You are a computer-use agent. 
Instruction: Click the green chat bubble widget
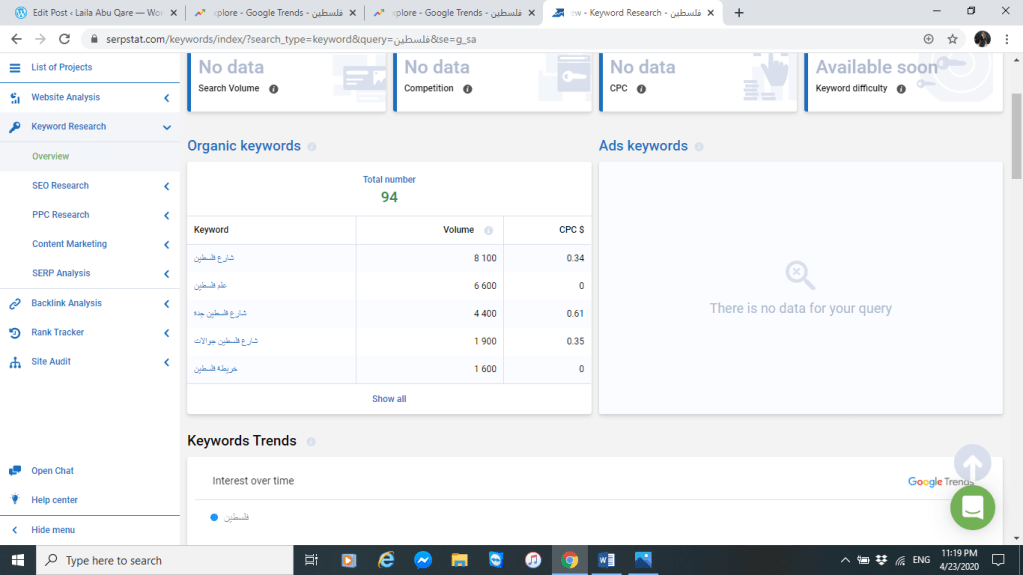972,508
